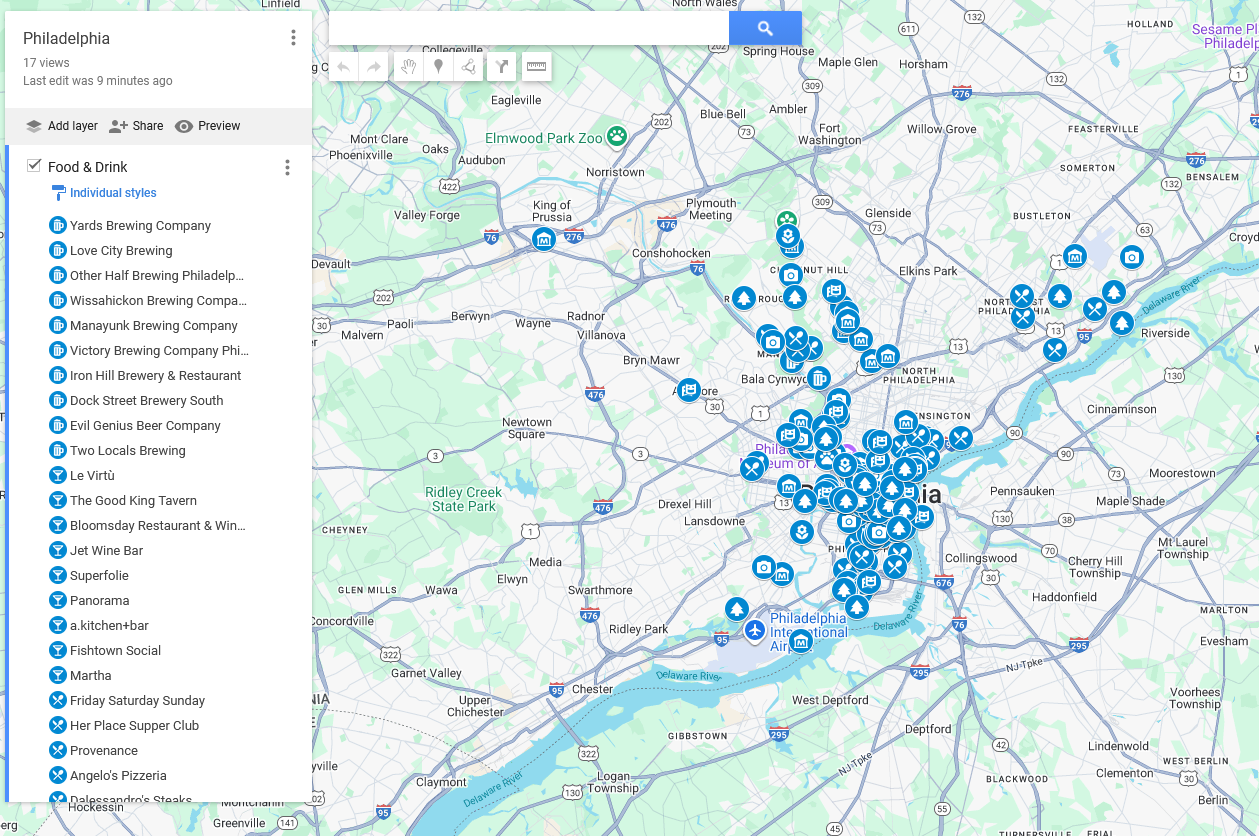Click the beer mug icon beside Yards Brewing Company
Screen dimensions: 1259x836
pyautogui.click(x=57, y=225)
